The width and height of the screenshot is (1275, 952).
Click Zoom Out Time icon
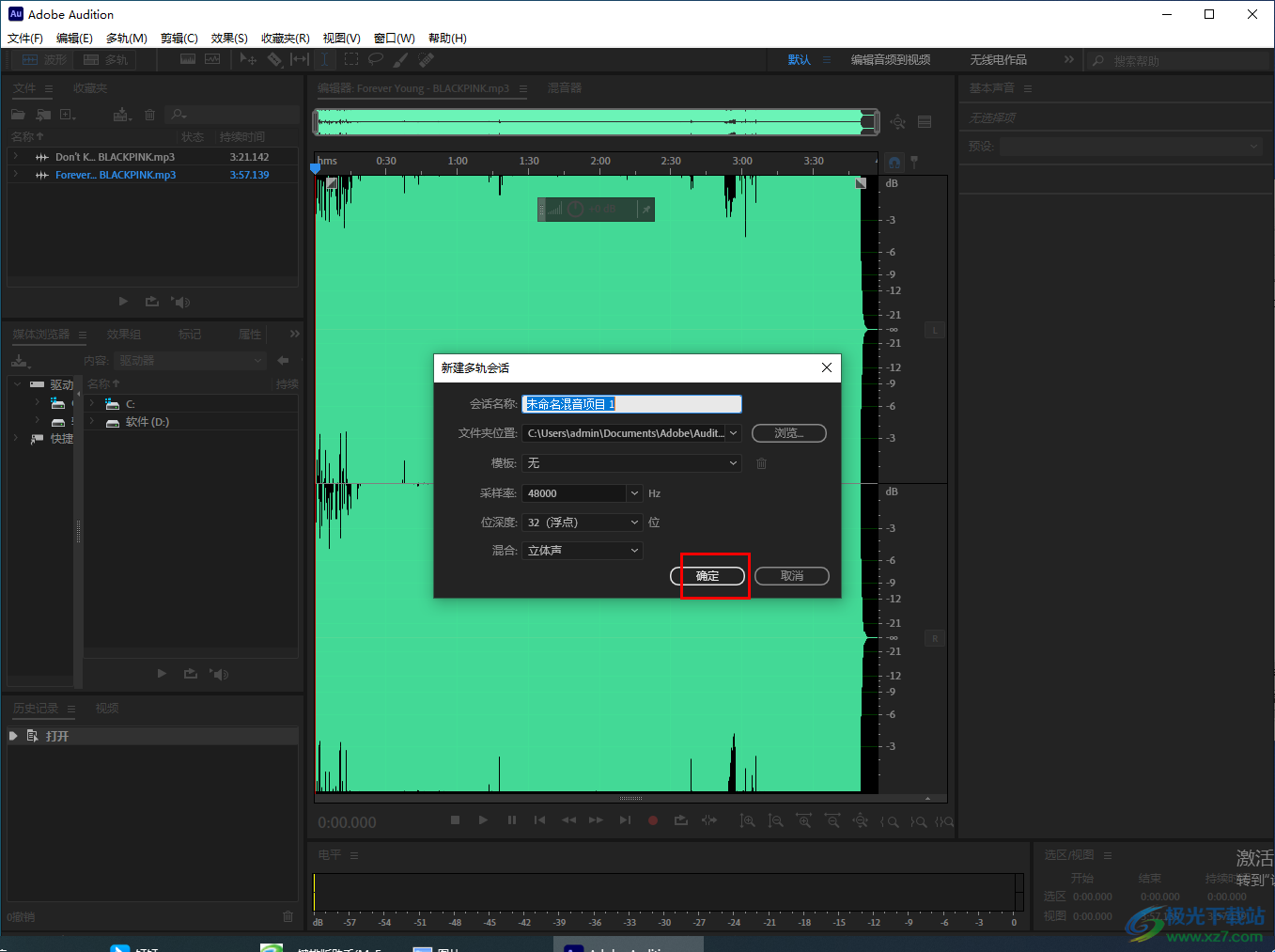832,820
